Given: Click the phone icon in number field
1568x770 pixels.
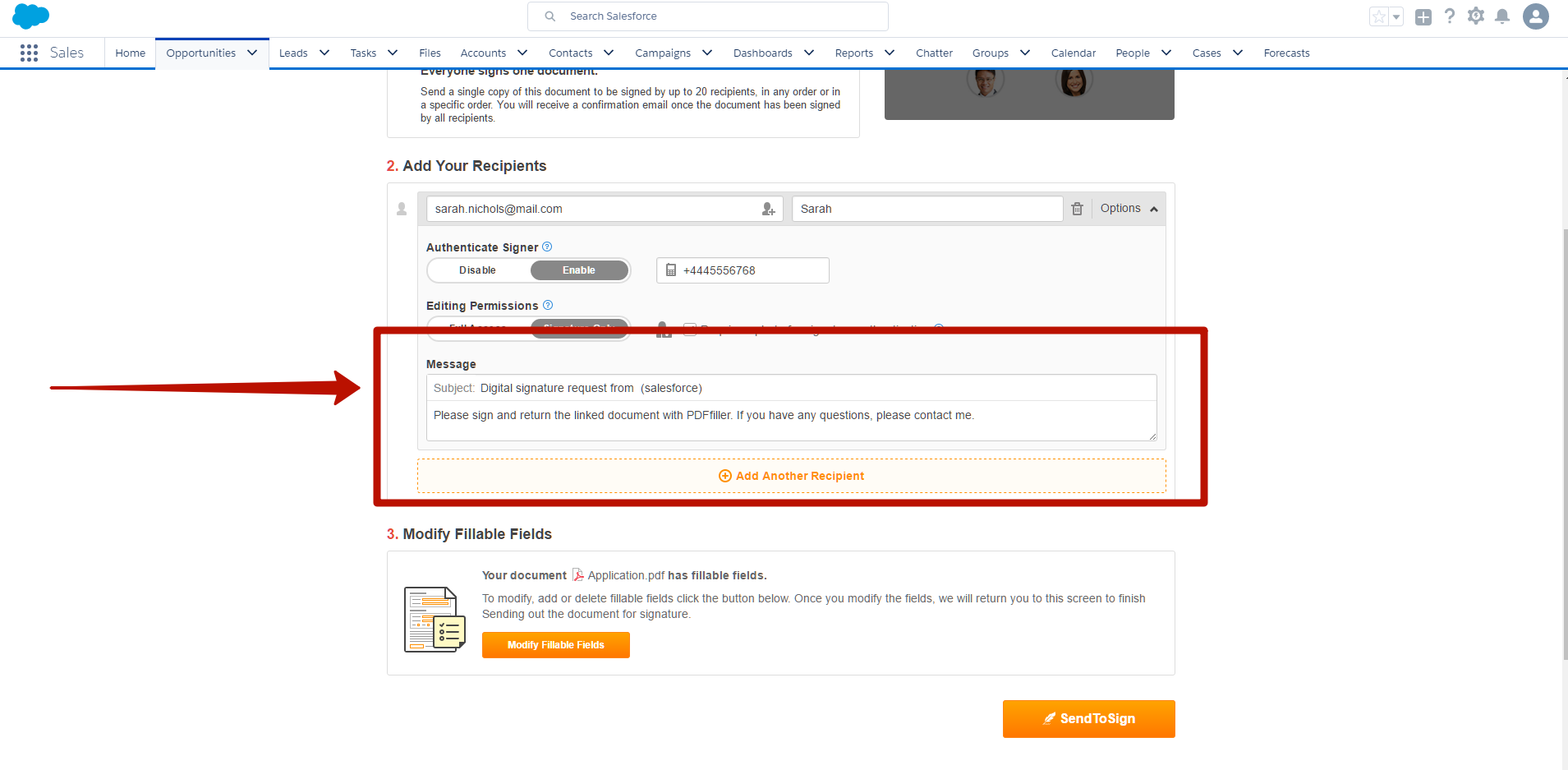Looking at the screenshot, I should pyautogui.click(x=670, y=270).
